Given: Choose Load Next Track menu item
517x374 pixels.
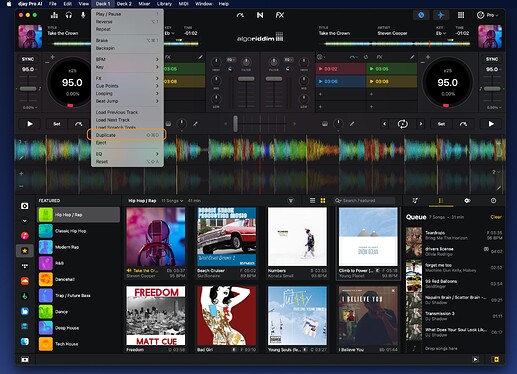Looking at the screenshot, I should 127,120.
